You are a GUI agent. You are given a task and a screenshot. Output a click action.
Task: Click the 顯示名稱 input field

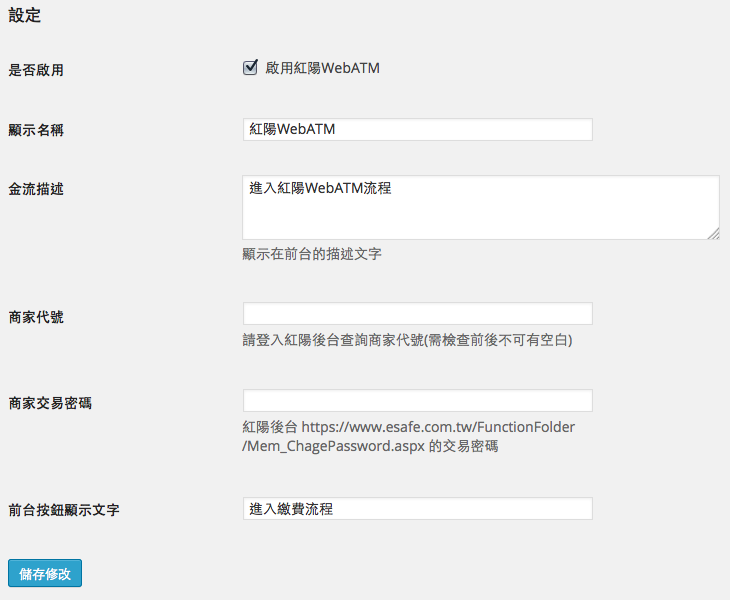(418, 129)
